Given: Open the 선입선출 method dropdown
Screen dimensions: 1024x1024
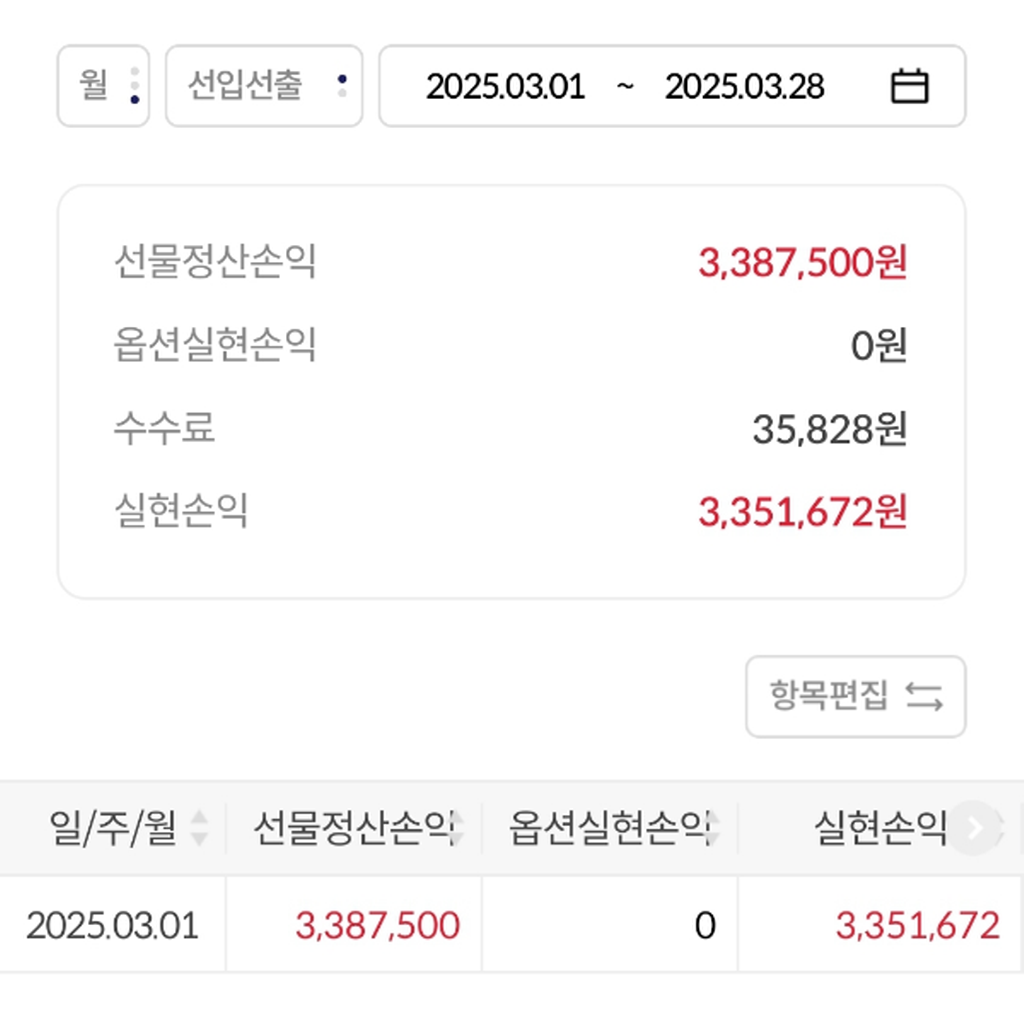Looking at the screenshot, I should click(x=263, y=86).
